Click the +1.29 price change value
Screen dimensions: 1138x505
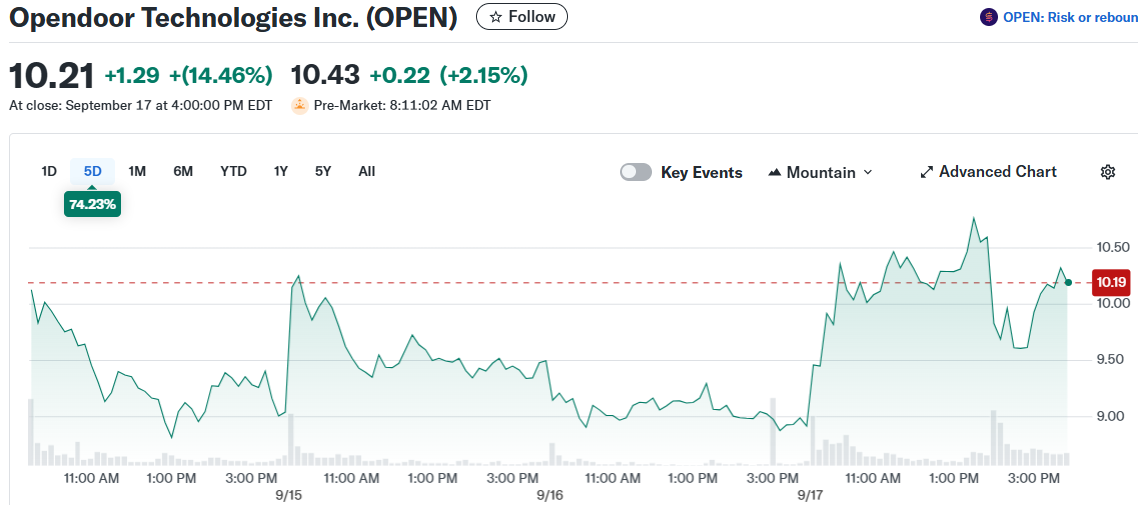tap(134, 75)
